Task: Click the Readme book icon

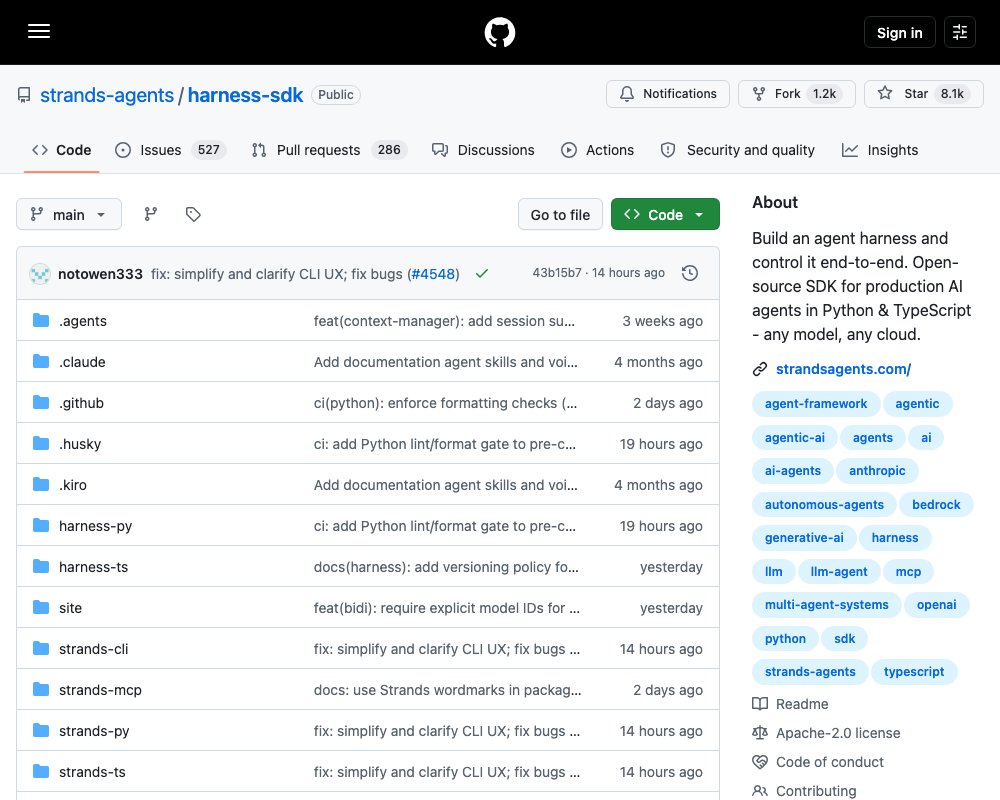Action: pos(760,704)
